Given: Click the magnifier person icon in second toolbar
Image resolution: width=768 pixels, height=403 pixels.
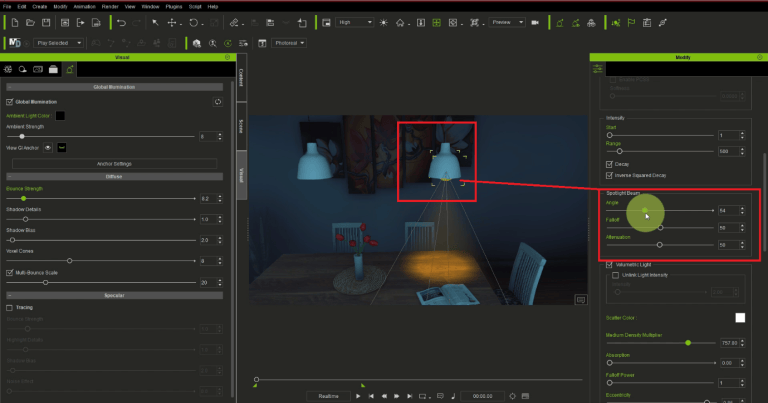Looking at the screenshot, I should point(213,43).
